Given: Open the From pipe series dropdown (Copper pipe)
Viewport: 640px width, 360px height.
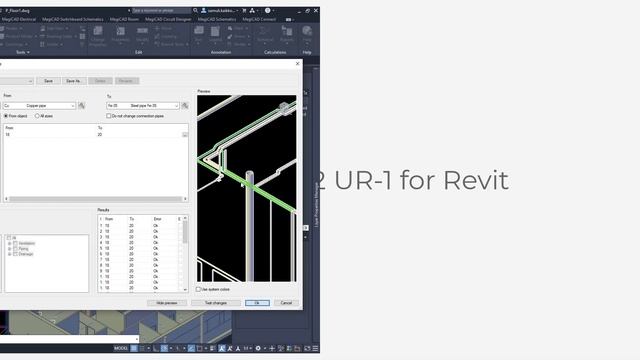Looking at the screenshot, I should click(x=39, y=106).
